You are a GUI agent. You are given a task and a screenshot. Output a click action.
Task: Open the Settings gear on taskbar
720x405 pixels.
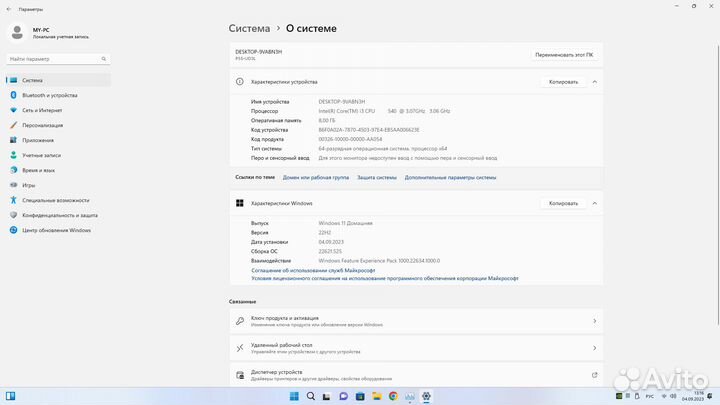tap(426, 396)
